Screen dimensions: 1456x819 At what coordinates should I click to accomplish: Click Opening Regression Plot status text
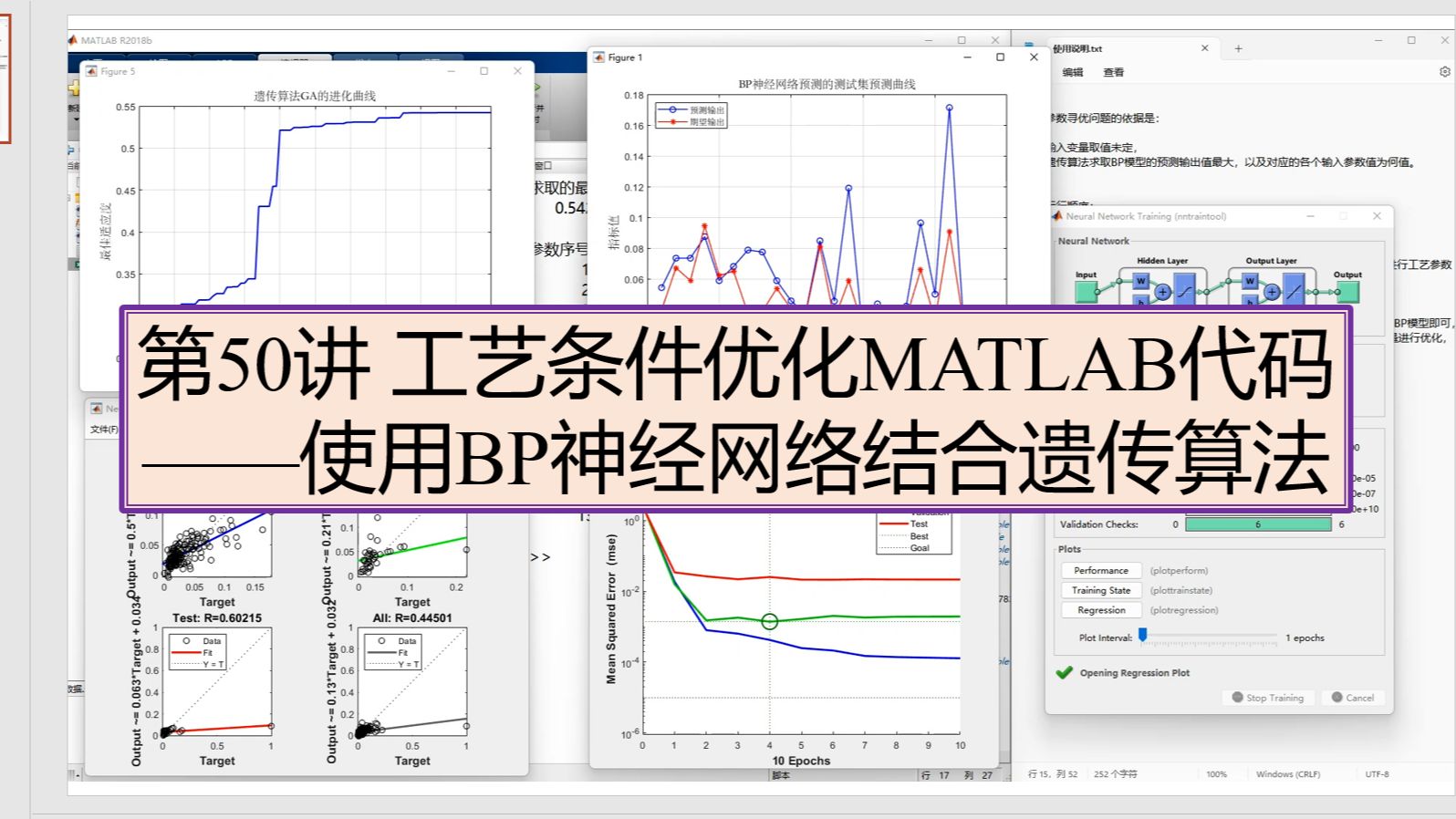point(1134,673)
